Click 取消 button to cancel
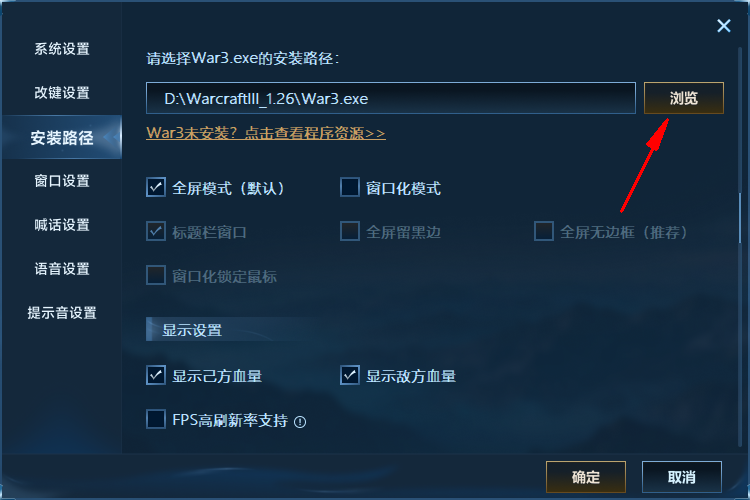The image size is (750, 500). tap(682, 477)
